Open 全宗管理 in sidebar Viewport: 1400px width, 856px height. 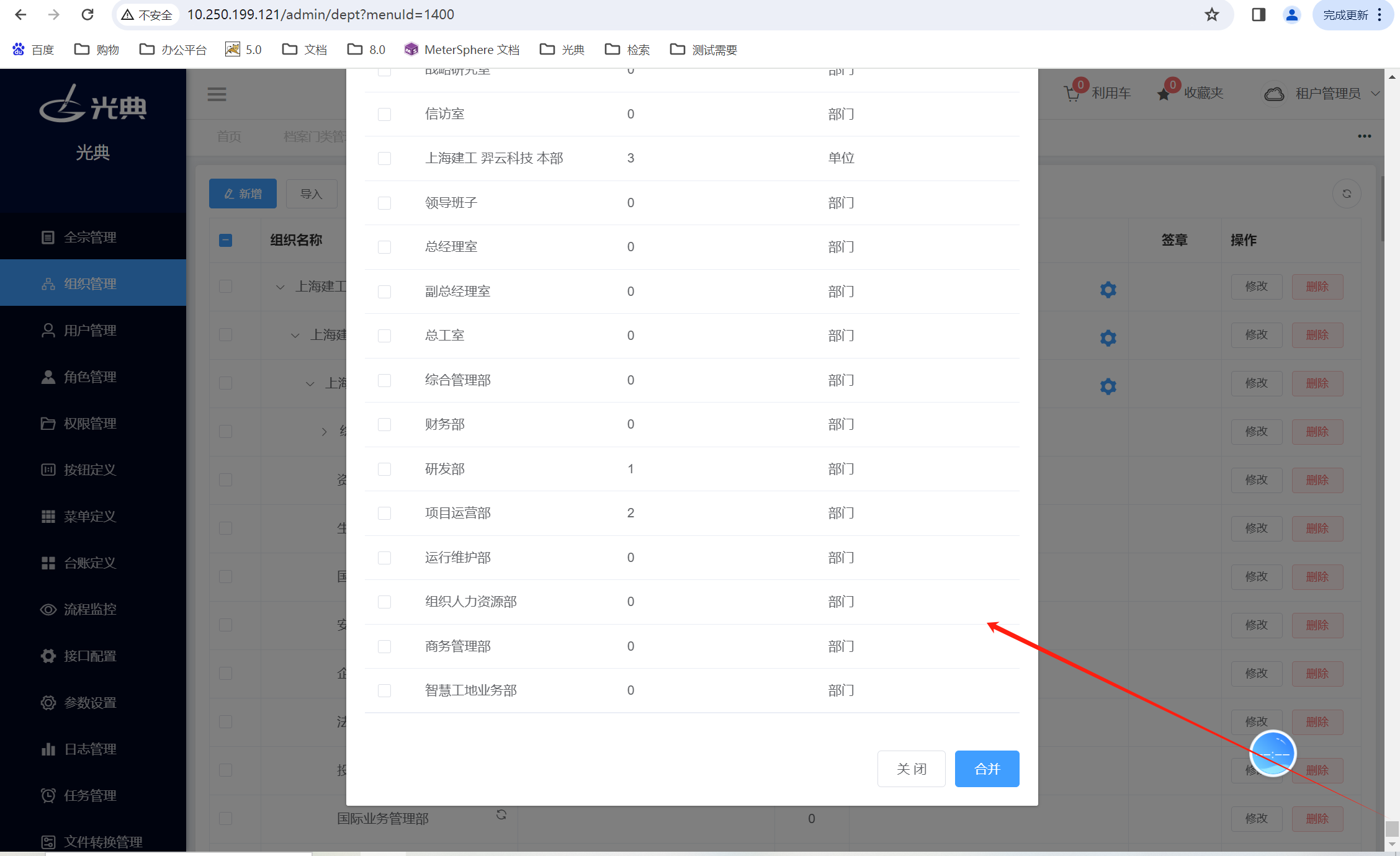tap(93, 237)
